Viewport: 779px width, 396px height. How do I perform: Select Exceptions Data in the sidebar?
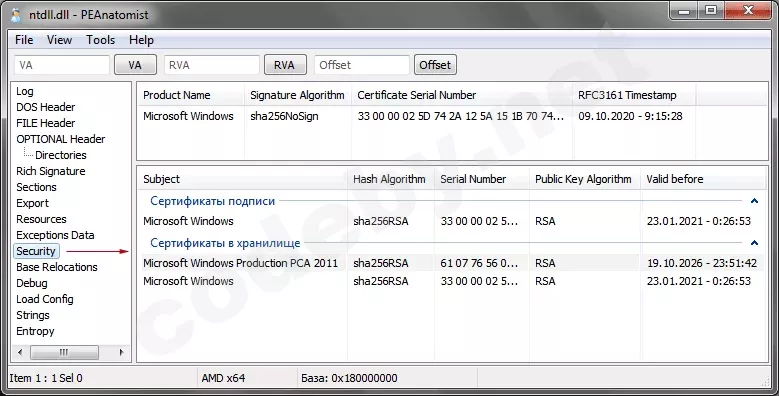55,235
